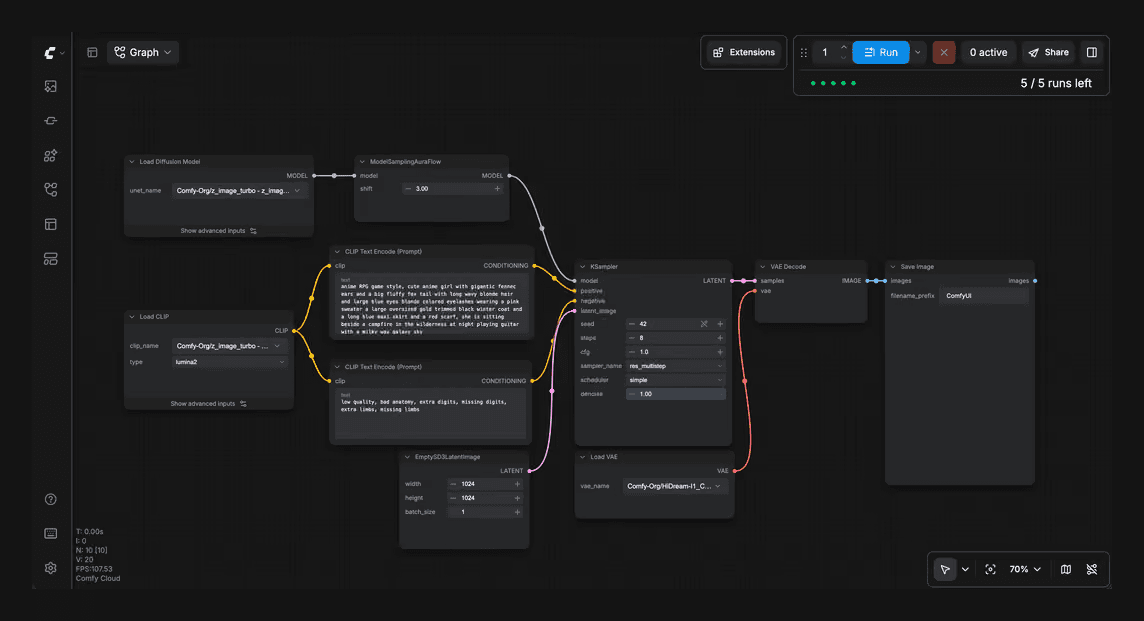
Task: Open unet_name model dropdown
Action: click(240, 190)
